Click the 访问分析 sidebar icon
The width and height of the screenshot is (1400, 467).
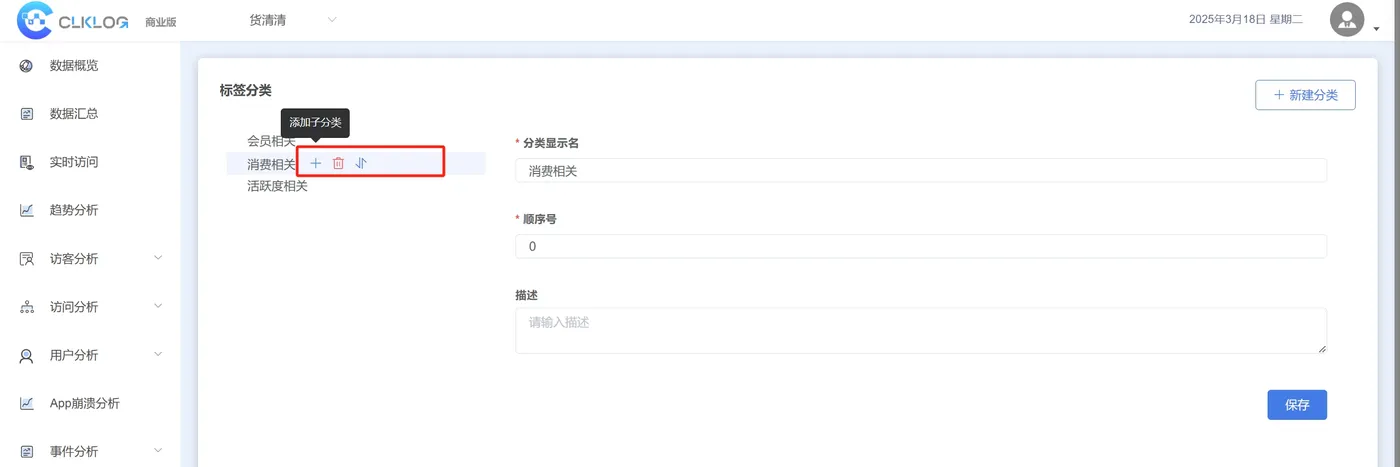(27, 307)
